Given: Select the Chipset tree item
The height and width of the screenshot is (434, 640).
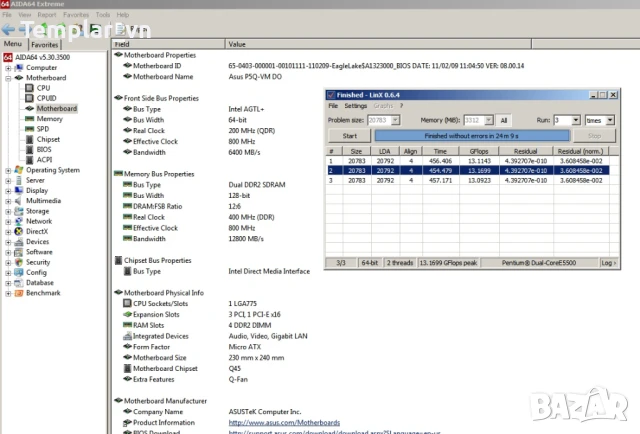Looking at the screenshot, I should coord(48,139).
